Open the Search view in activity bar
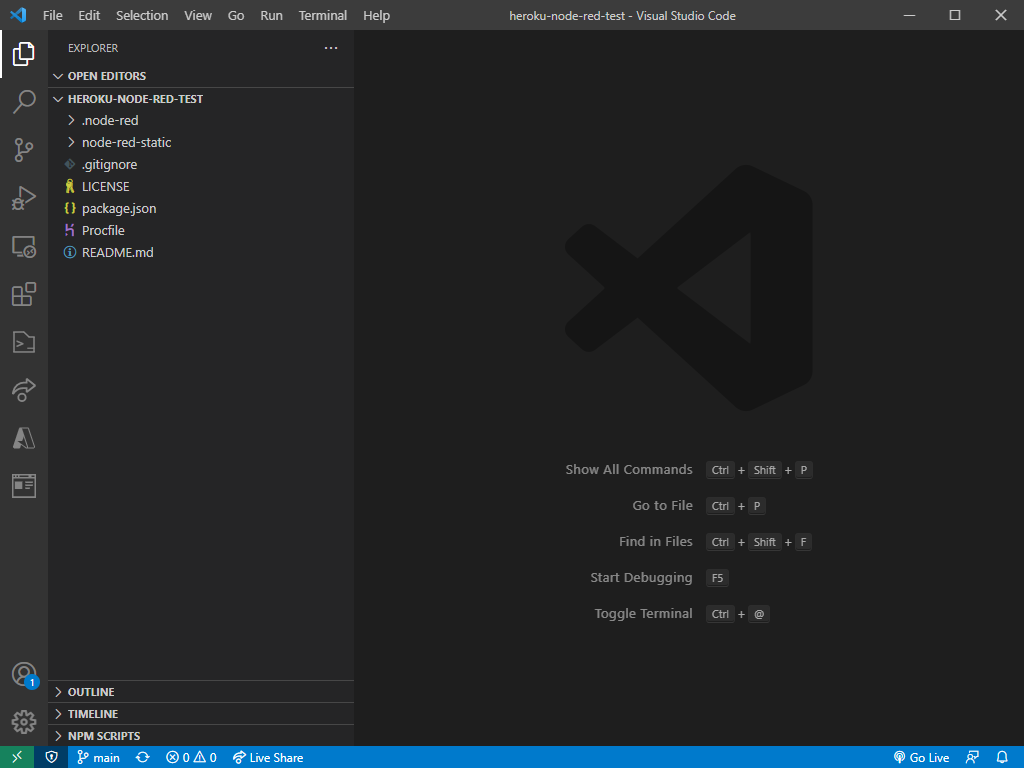This screenshot has width=1024, height=768. pyautogui.click(x=24, y=102)
